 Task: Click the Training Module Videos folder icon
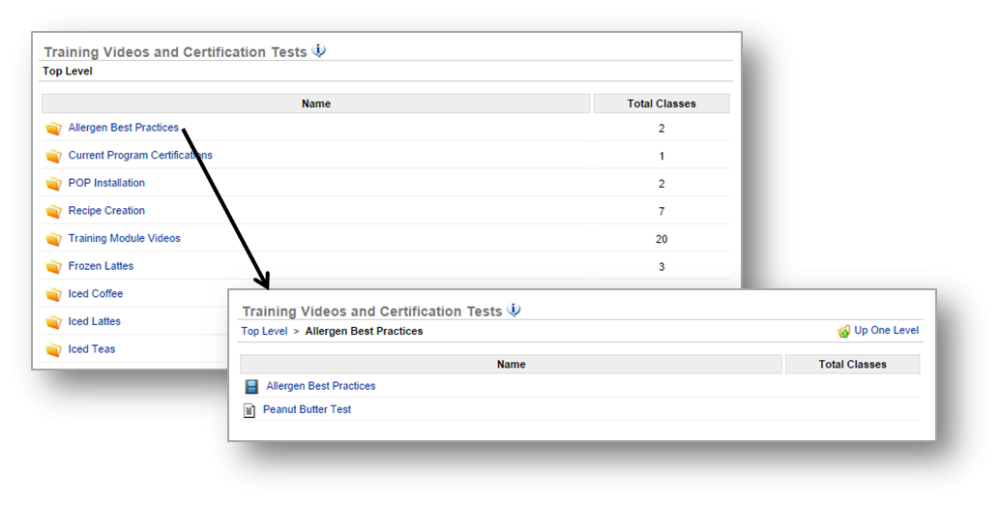53,240
